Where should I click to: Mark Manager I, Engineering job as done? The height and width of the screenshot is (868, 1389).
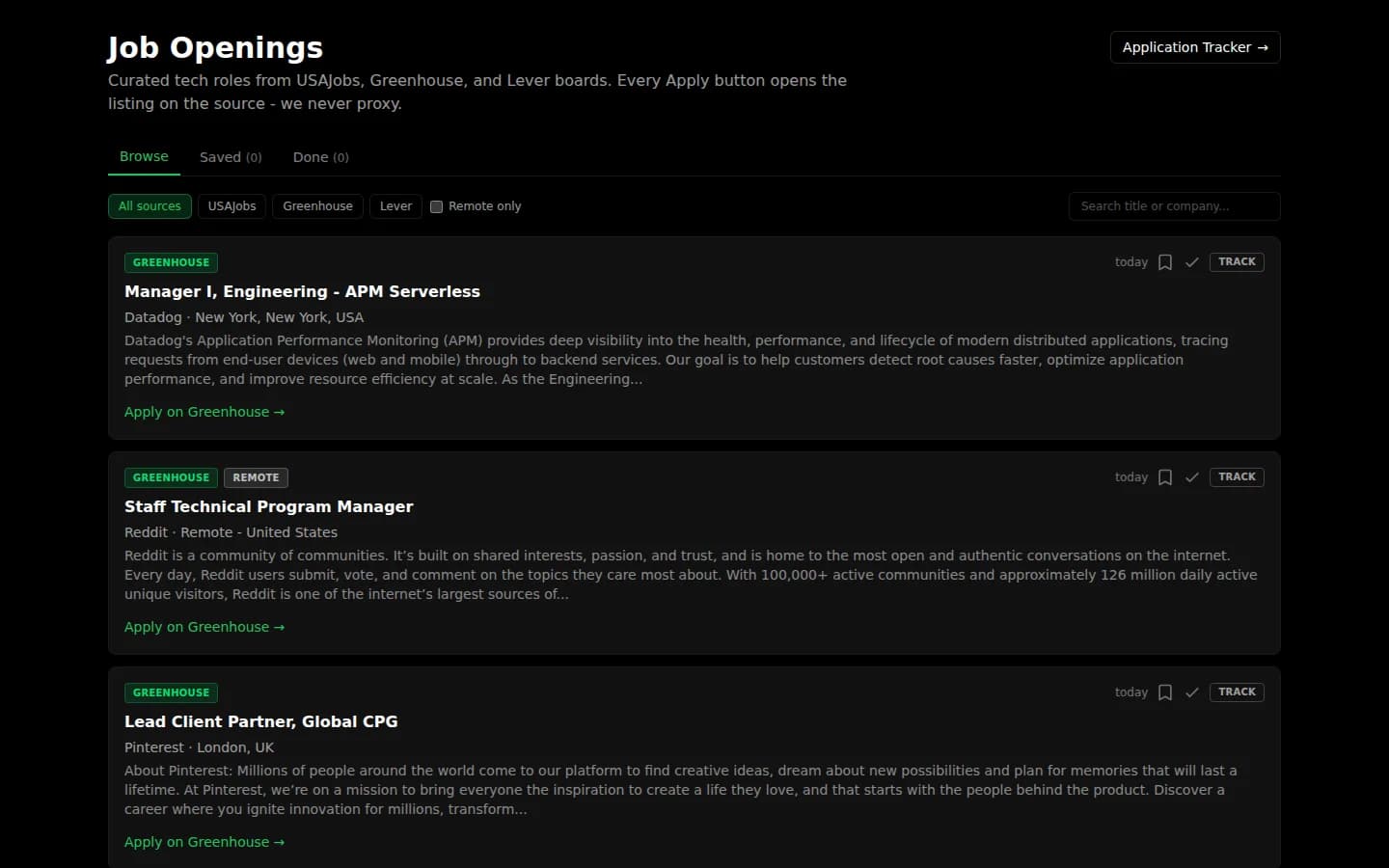[x=1192, y=262]
